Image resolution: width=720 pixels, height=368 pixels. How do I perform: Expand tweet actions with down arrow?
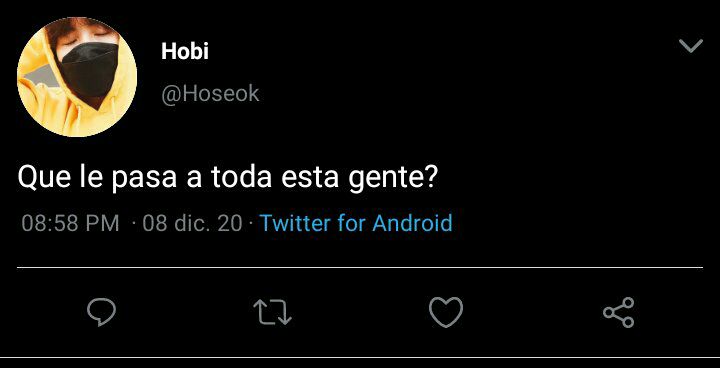[691, 46]
